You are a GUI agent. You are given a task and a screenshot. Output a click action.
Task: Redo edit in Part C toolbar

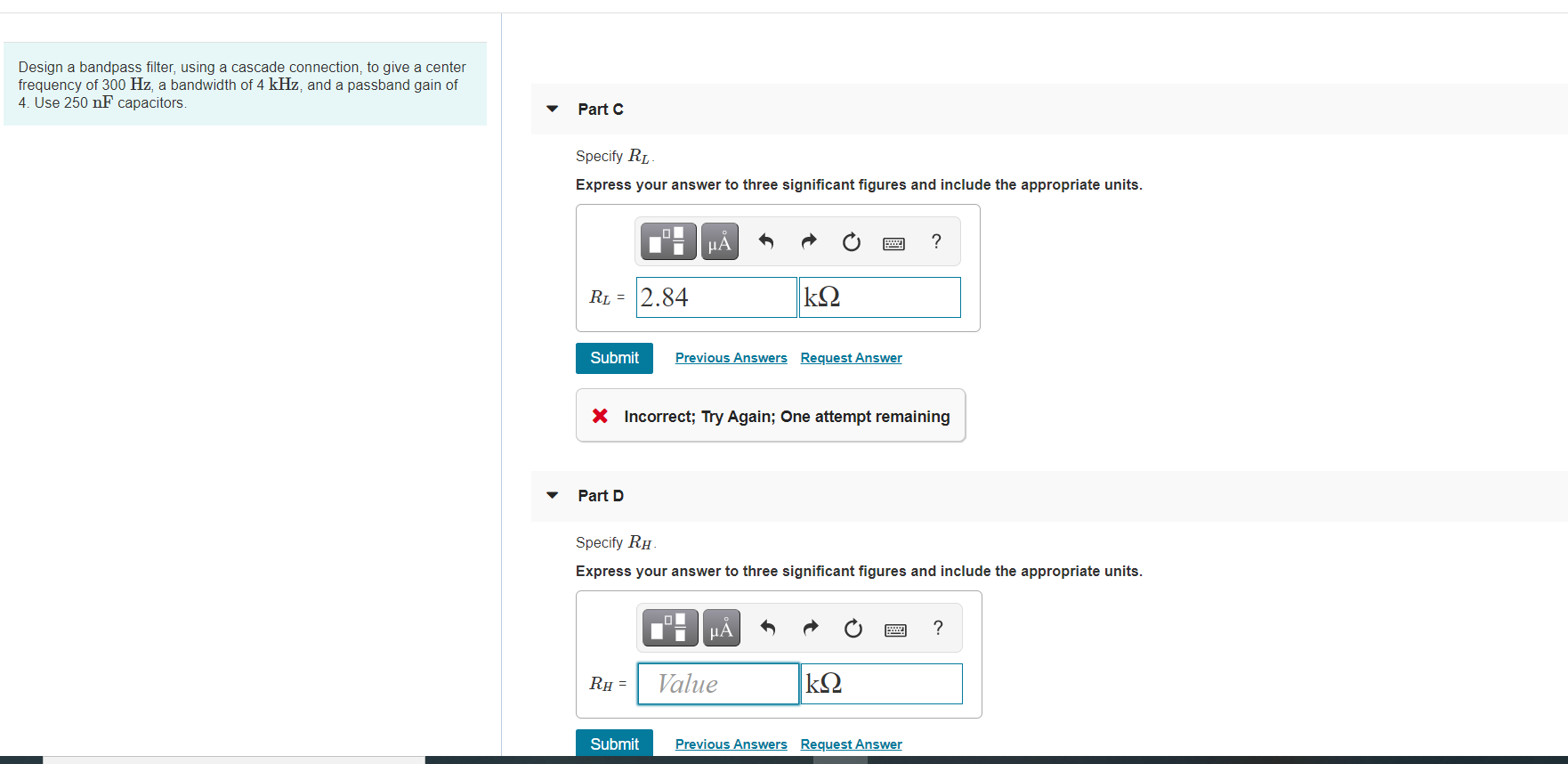point(809,241)
